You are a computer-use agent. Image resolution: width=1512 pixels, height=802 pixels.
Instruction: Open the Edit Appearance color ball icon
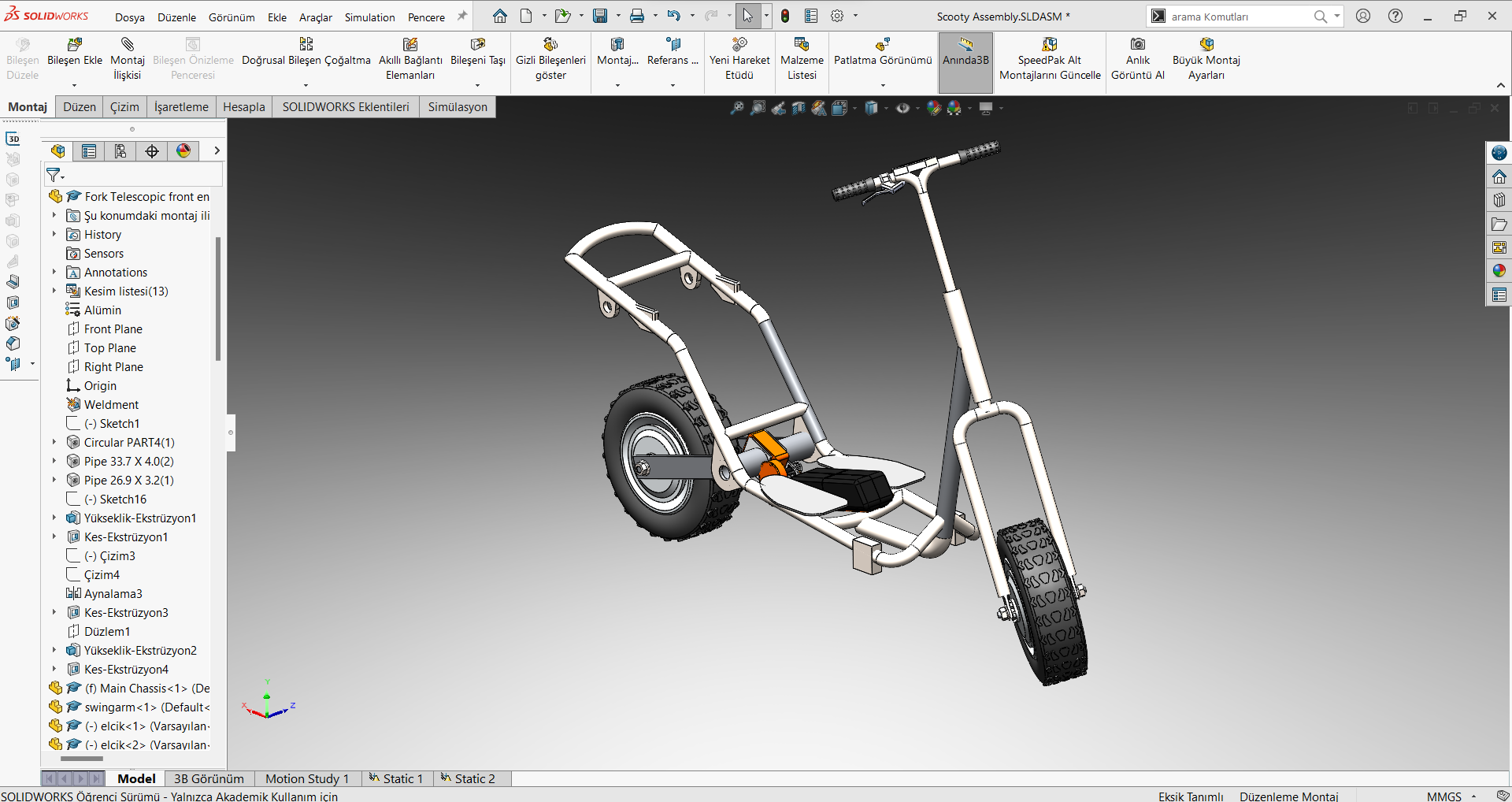point(933,109)
